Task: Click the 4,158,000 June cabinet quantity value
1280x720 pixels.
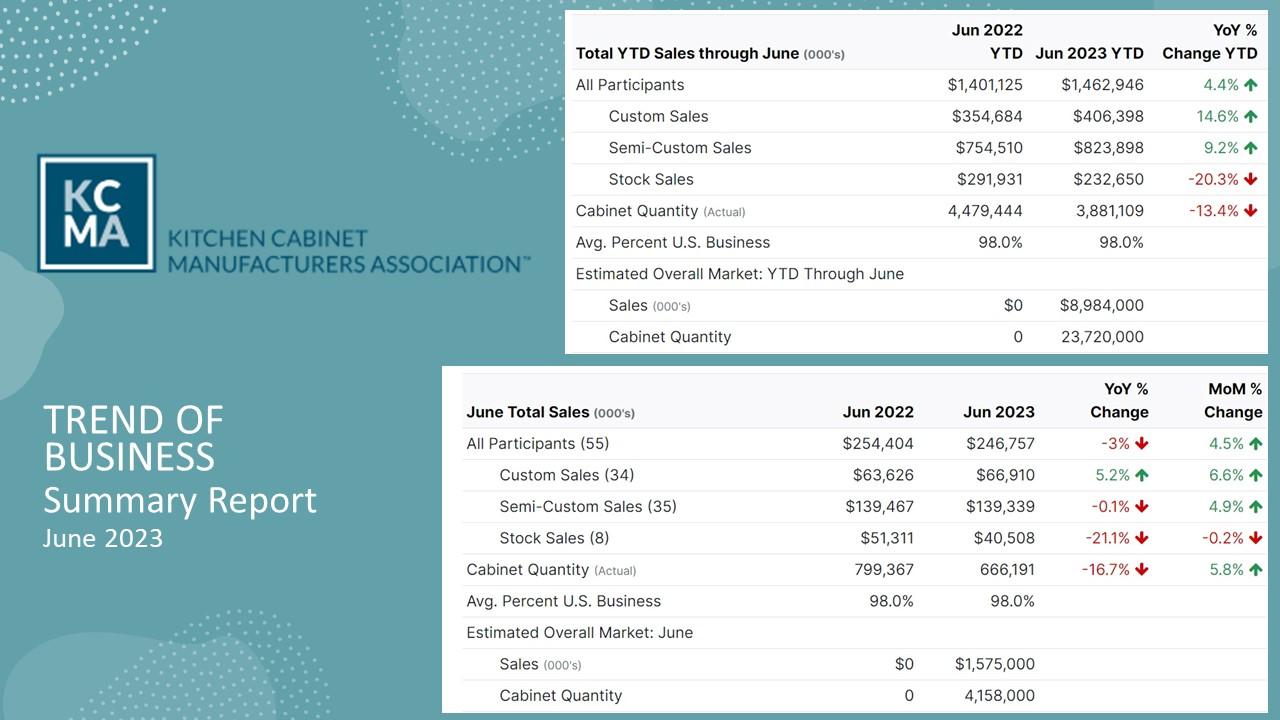Action: (995, 695)
